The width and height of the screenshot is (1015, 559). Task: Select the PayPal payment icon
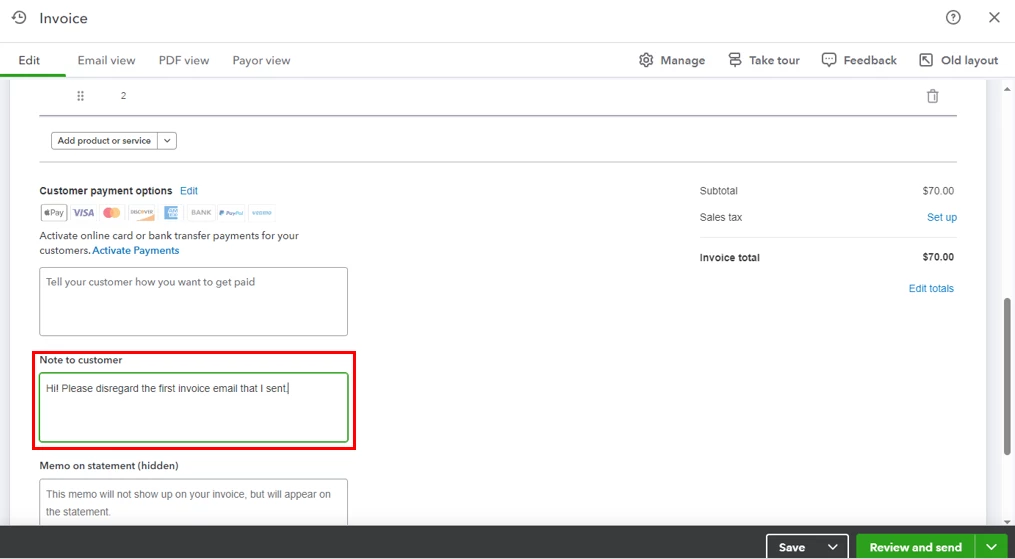[231, 213]
